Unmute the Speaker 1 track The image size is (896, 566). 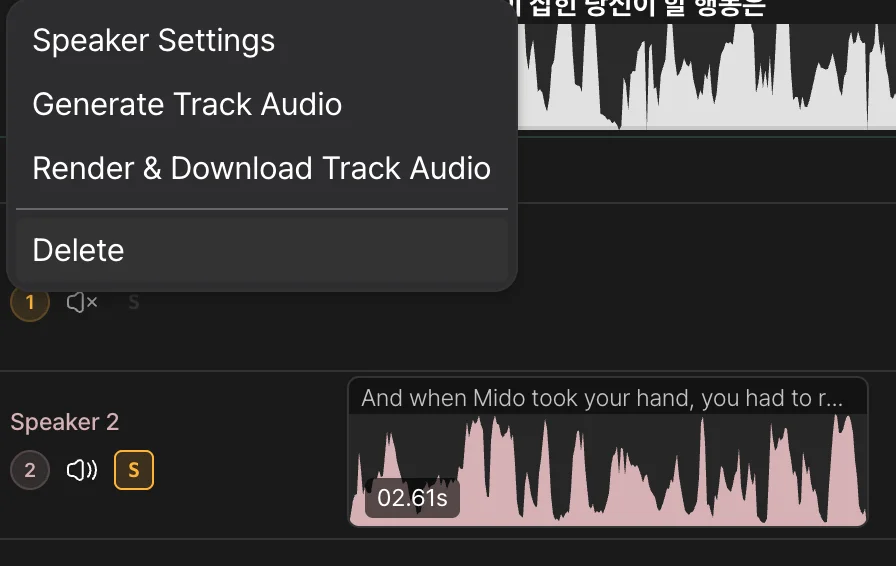(x=82, y=302)
